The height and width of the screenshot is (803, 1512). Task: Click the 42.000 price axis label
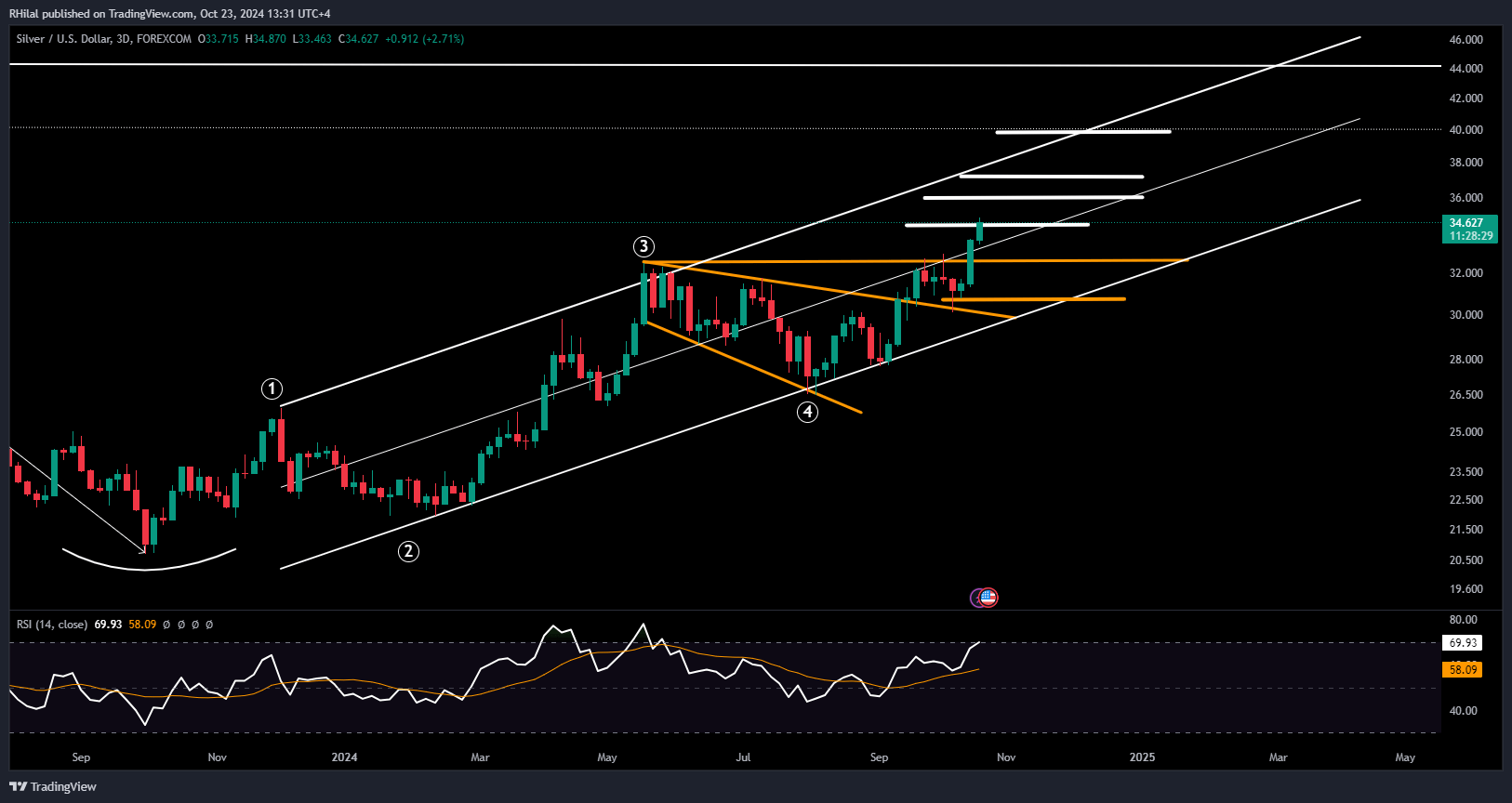tap(1466, 99)
